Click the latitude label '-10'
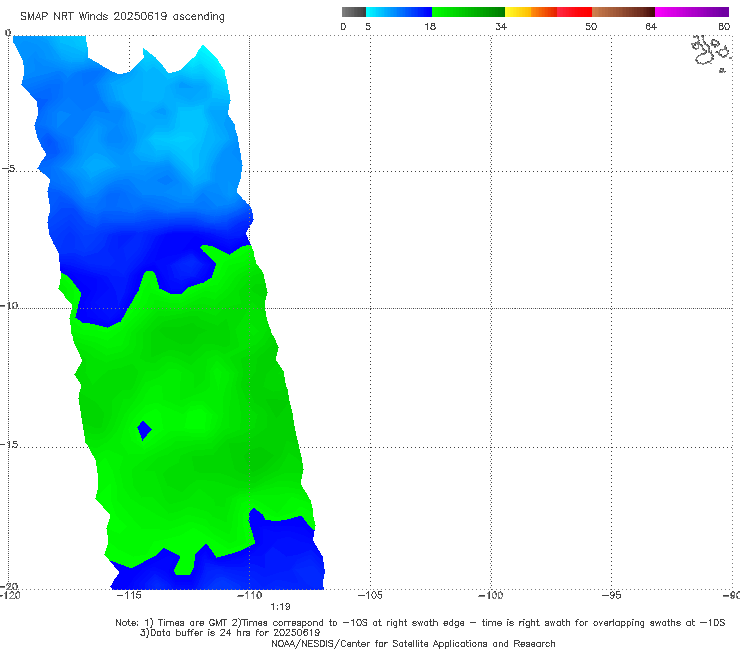The image size is (740, 650). (8, 305)
